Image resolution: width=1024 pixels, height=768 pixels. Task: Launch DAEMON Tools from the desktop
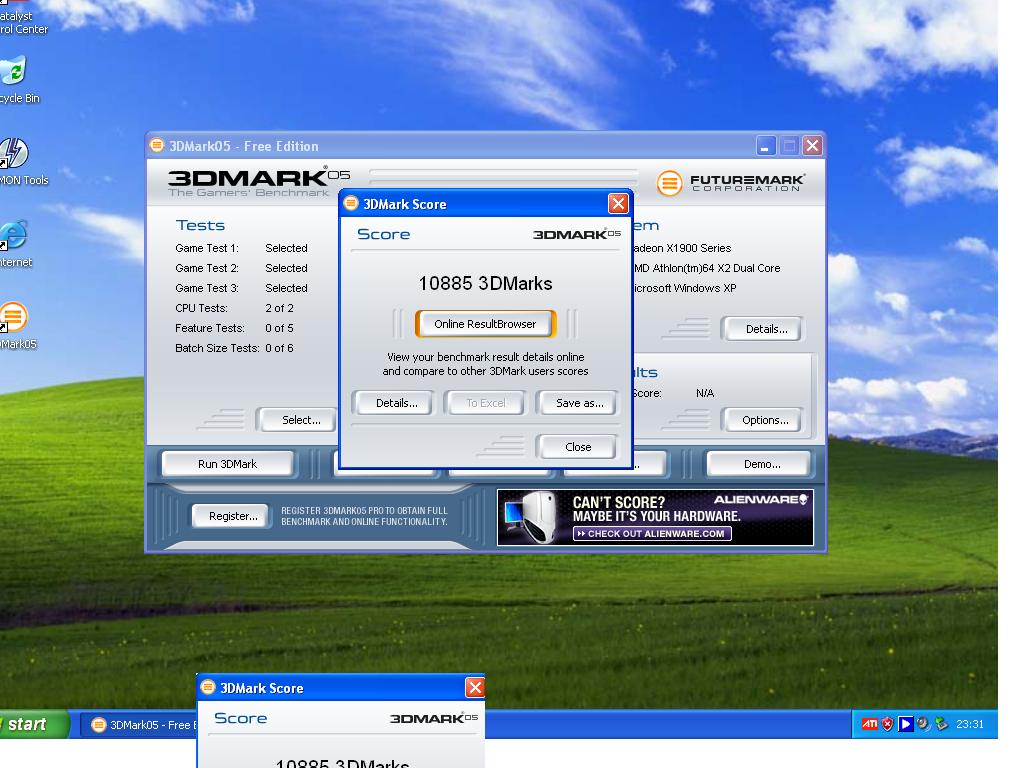click(x=13, y=155)
